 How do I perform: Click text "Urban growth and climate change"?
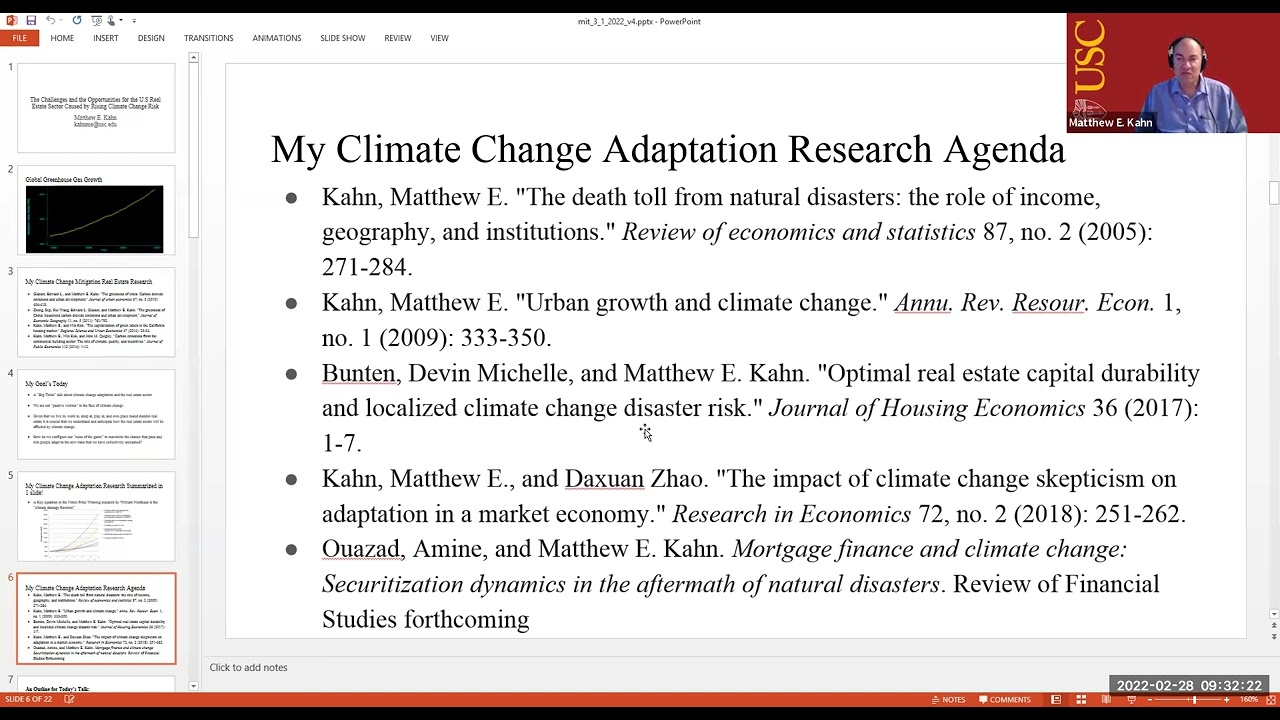(700, 303)
